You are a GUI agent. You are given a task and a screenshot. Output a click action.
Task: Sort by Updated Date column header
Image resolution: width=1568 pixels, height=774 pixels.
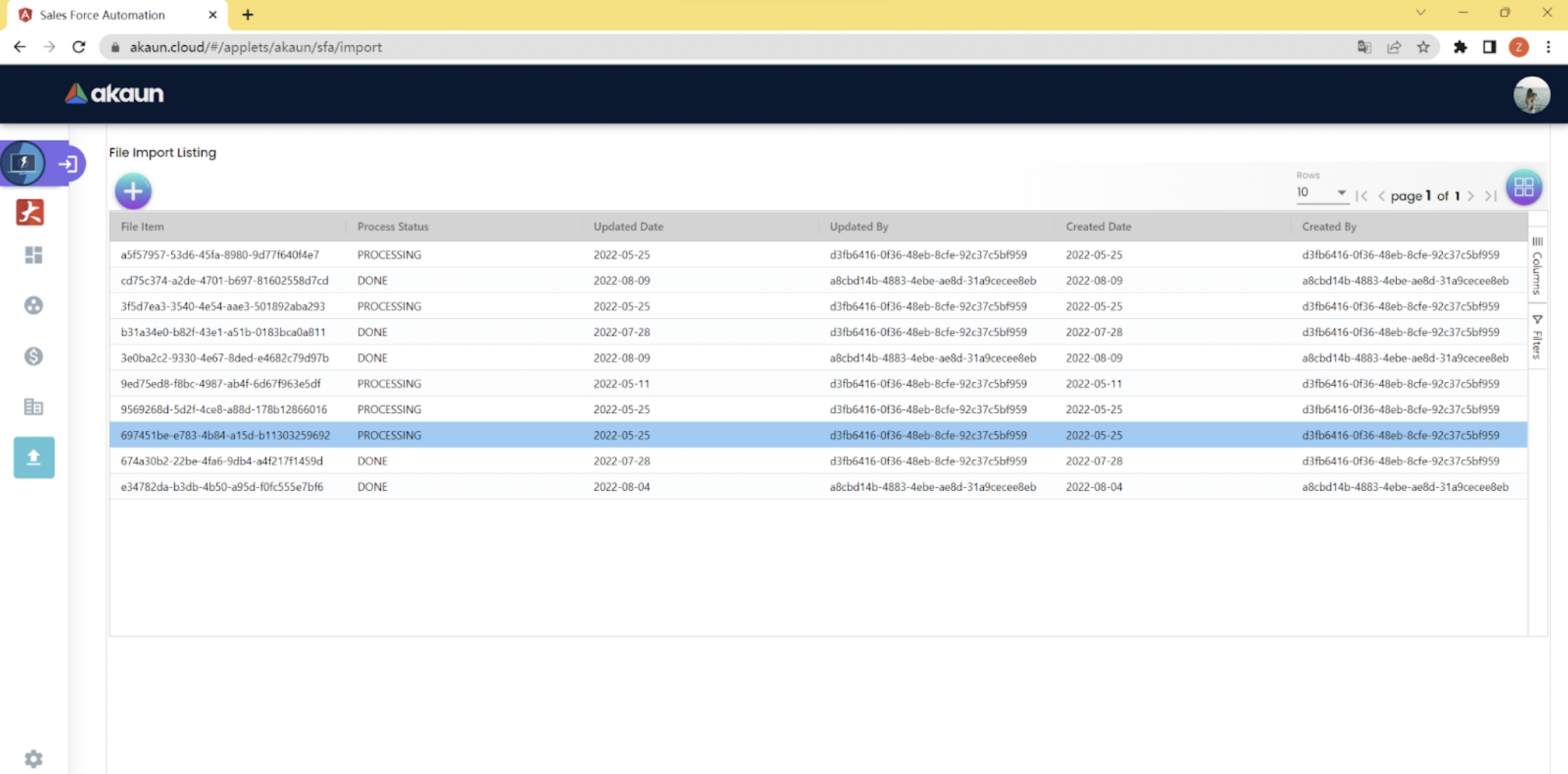[x=628, y=226]
